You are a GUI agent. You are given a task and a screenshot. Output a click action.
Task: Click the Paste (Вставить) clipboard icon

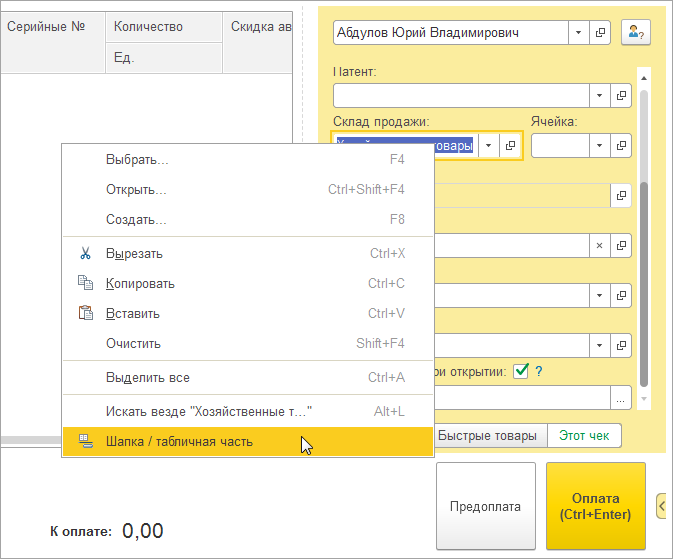(x=85, y=314)
